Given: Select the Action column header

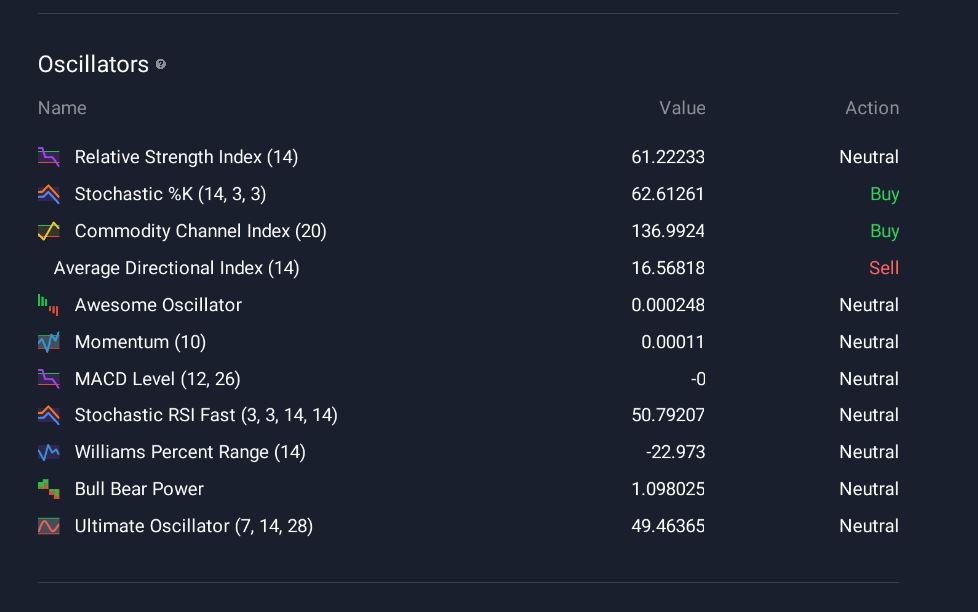Looking at the screenshot, I should click(871, 108).
